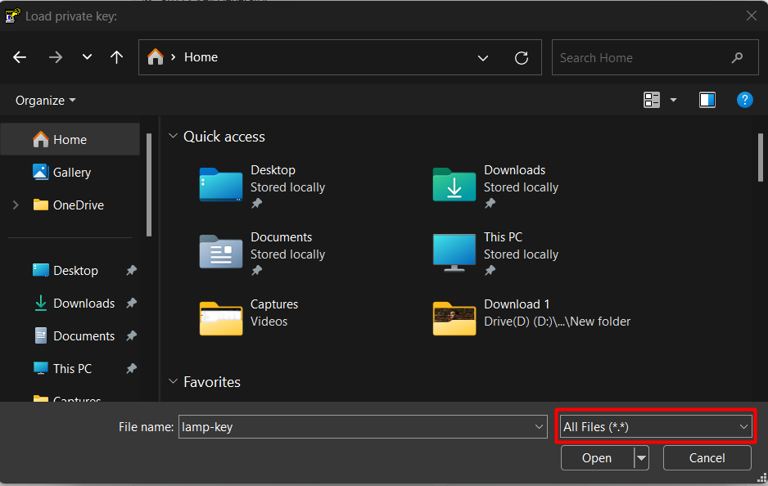Expand the OneDrive tree node
This screenshot has height=486, width=768.
coord(16,205)
